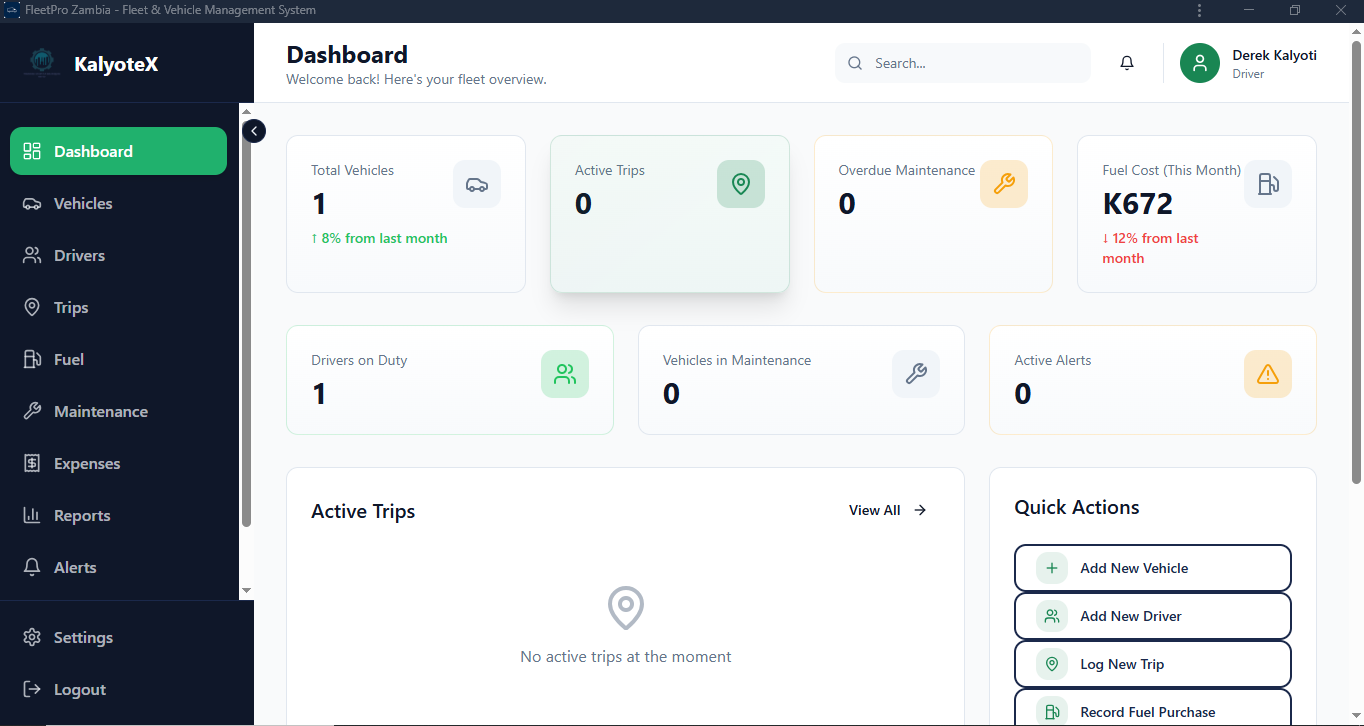Image resolution: width=1364 pixels, height=726 pixels.
Task: Click the green user avatar icon
Action: point(1199,63)
